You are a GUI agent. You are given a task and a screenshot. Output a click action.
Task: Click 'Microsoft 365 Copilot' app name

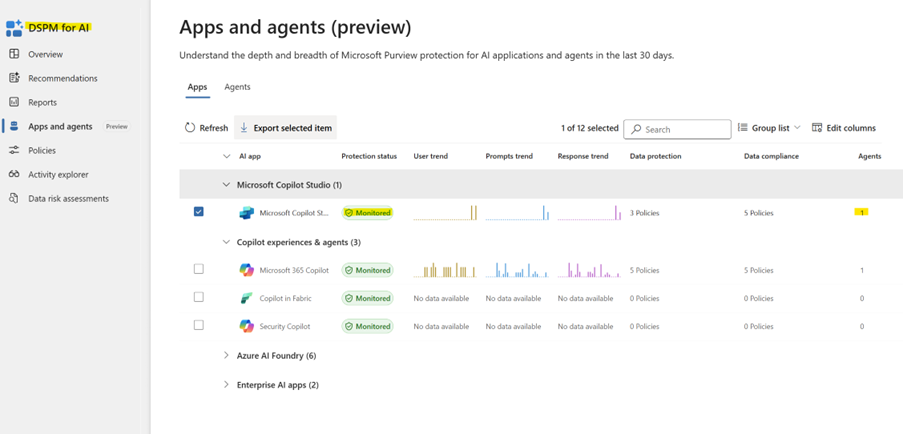coord(294,270)
